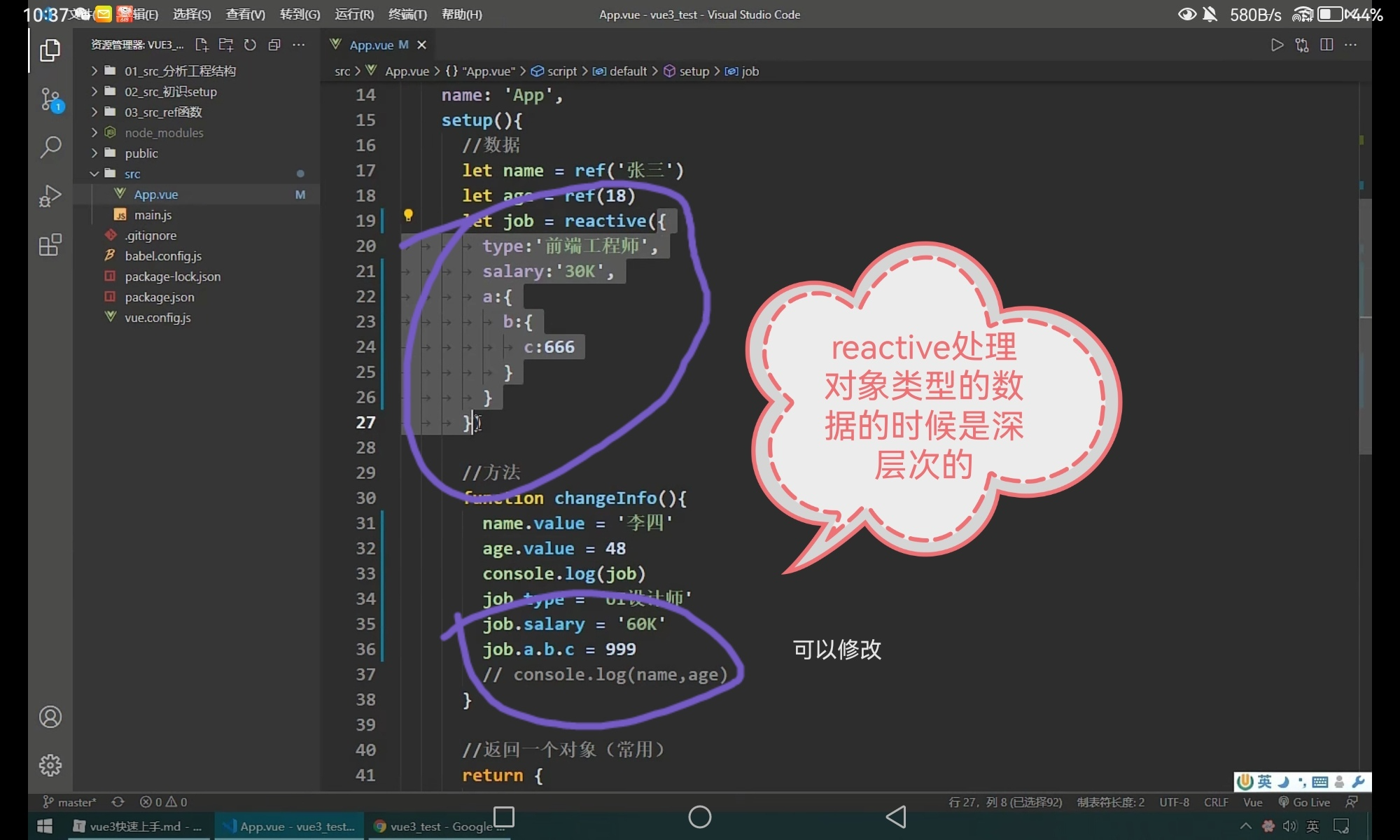Open the 运行(R) menu

[x=354, y=14]
